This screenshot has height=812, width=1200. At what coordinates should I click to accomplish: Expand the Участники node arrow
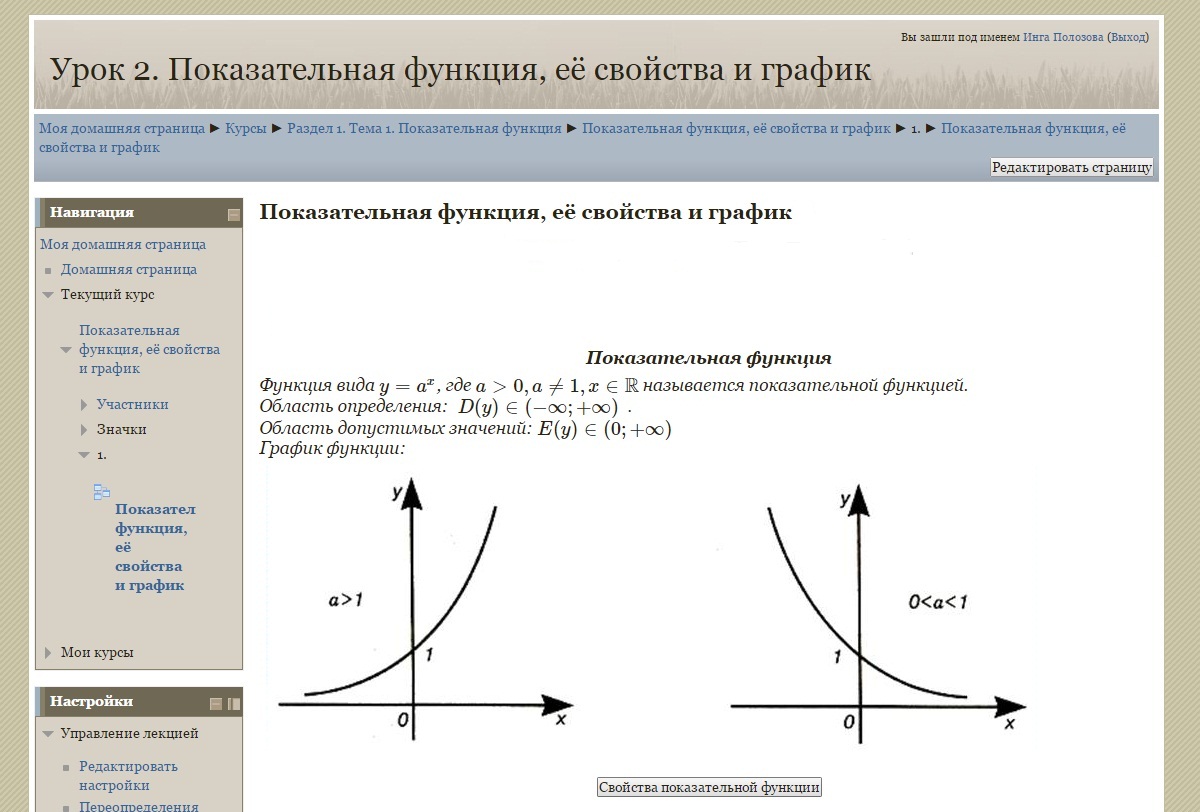pos(85,405)
